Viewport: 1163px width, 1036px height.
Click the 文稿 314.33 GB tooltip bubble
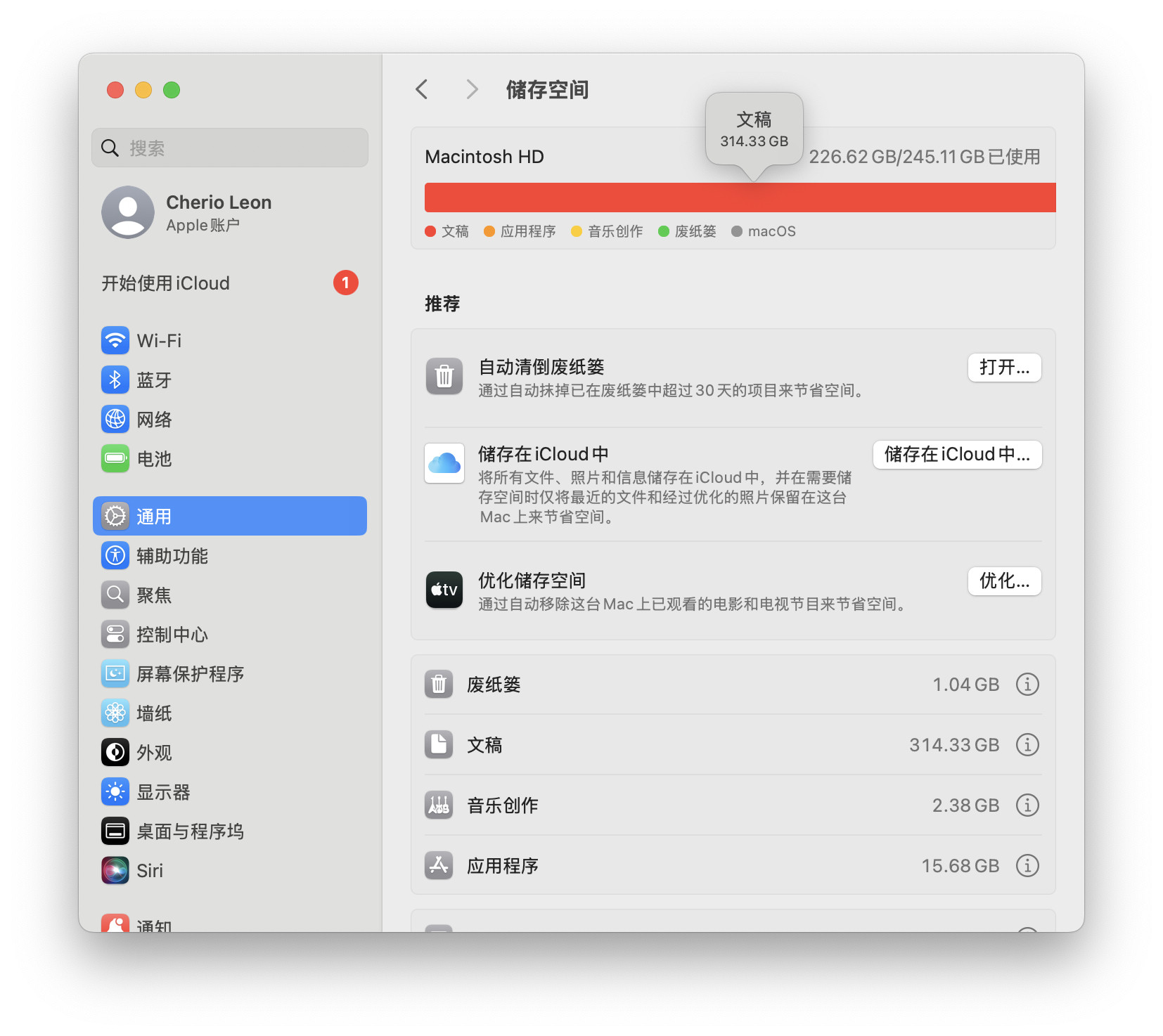[x=754, y=129]
